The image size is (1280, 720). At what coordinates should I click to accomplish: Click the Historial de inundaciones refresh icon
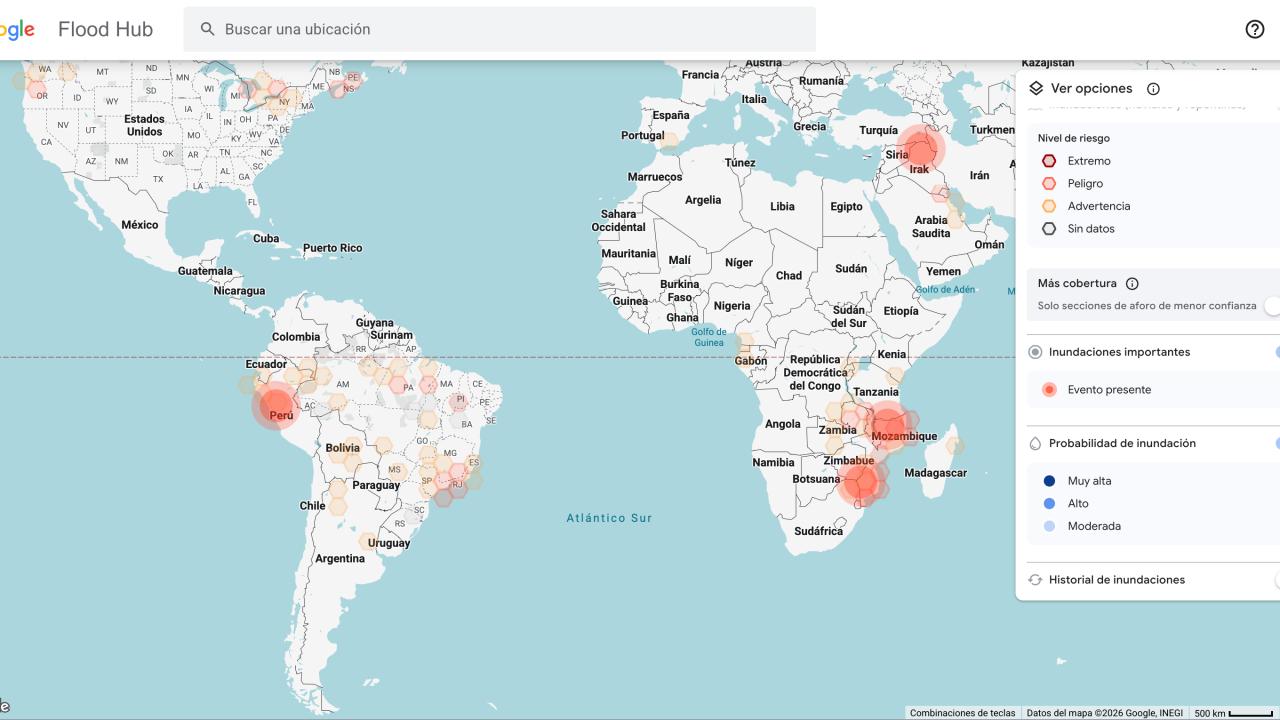pos(1035,580)
